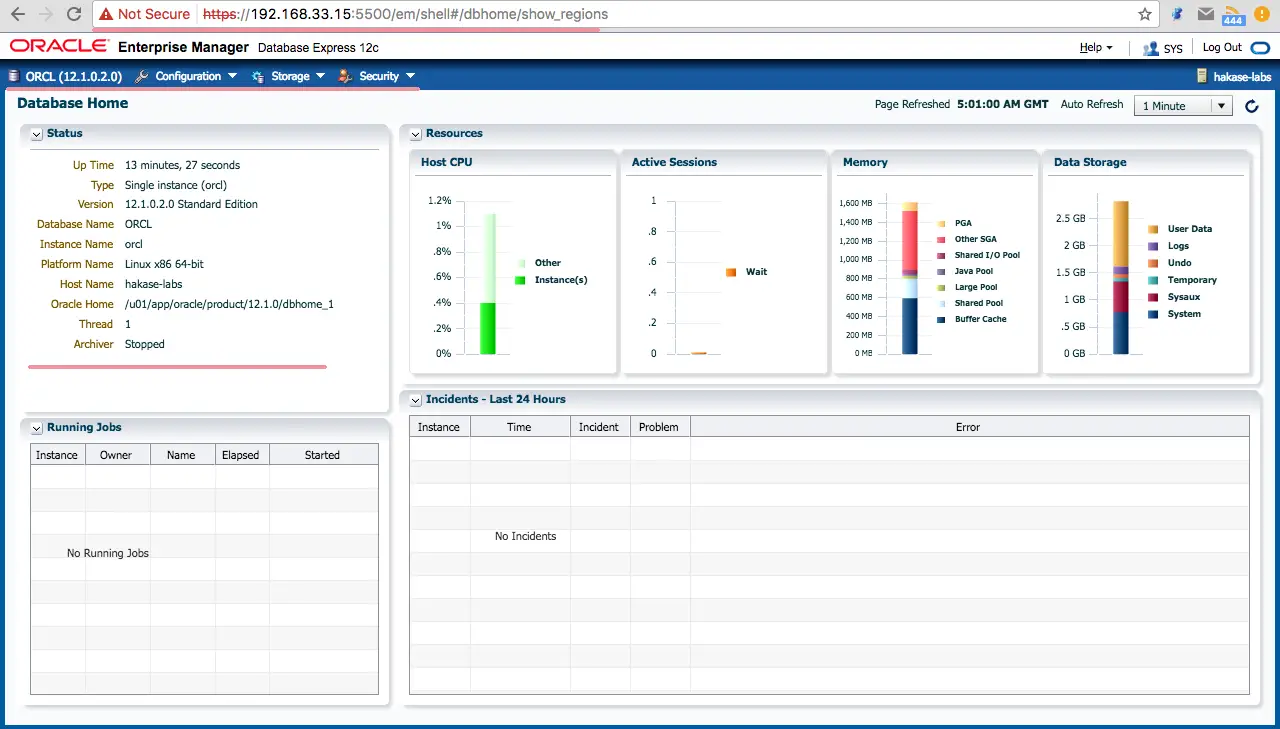Screen dimensions: 1280x729
Task: Click the browser back arrow
Action: pyautogui.click(x=17, y=15)
